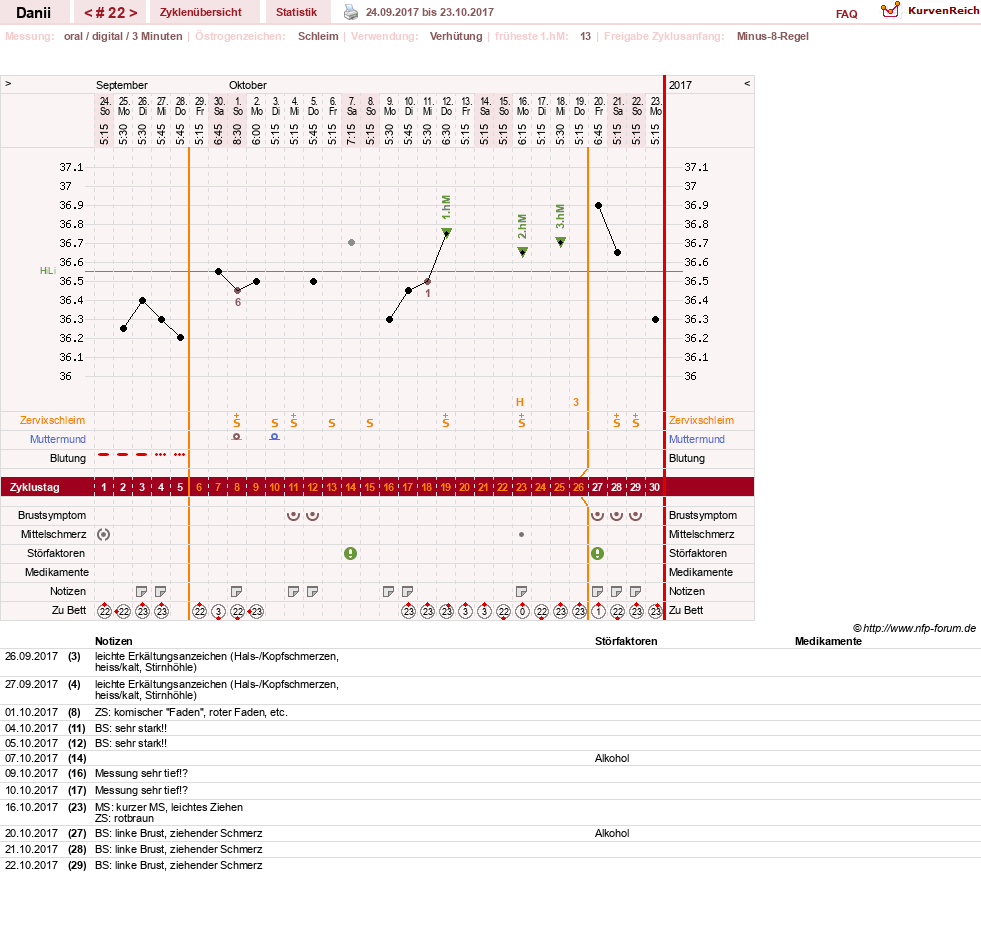Click Zu Bett time circle on cycle day 27
Image resolution: width=981 pixels, height=942 pixels.
598,612
